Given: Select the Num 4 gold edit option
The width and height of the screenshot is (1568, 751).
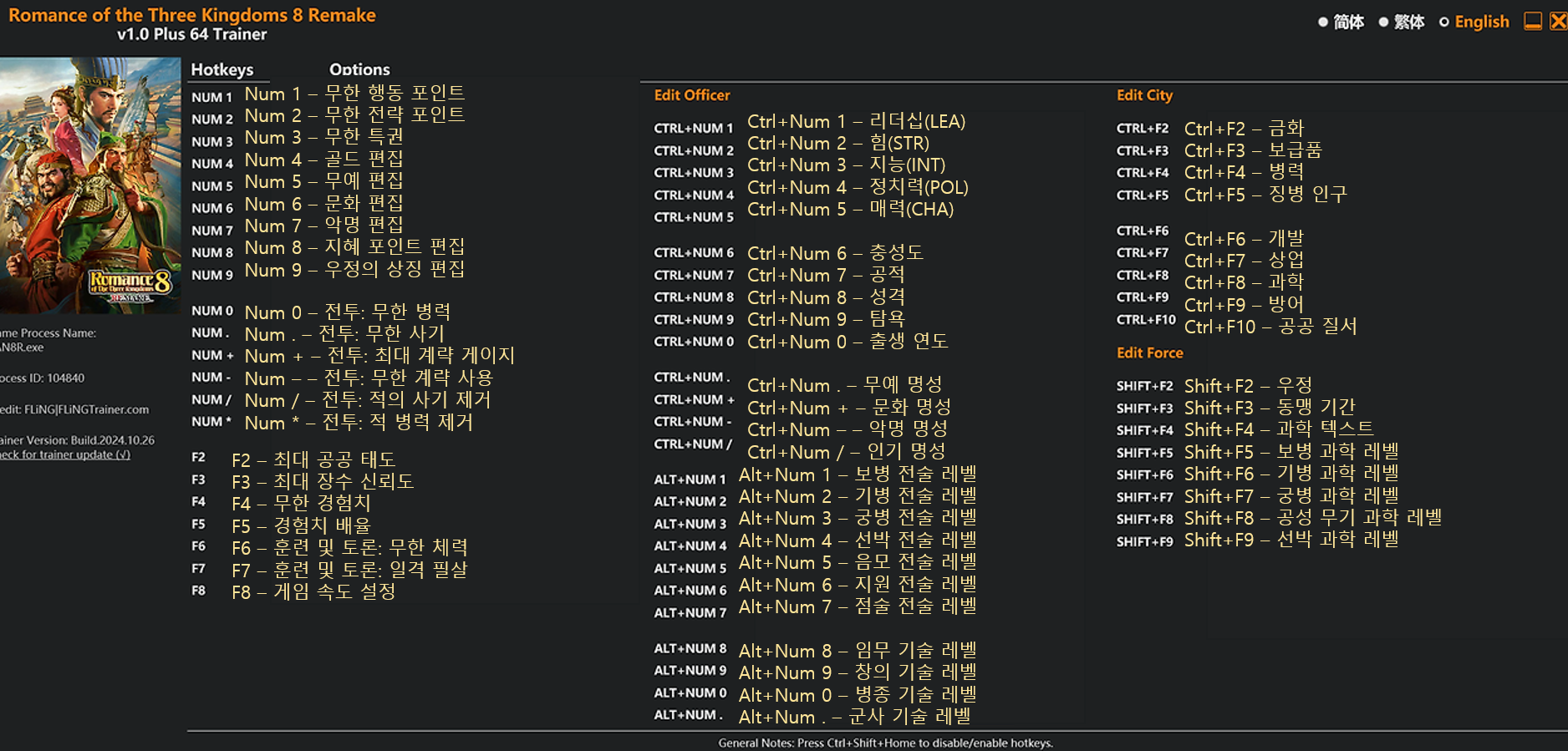Looking at the screenshot, I should 324,160.
